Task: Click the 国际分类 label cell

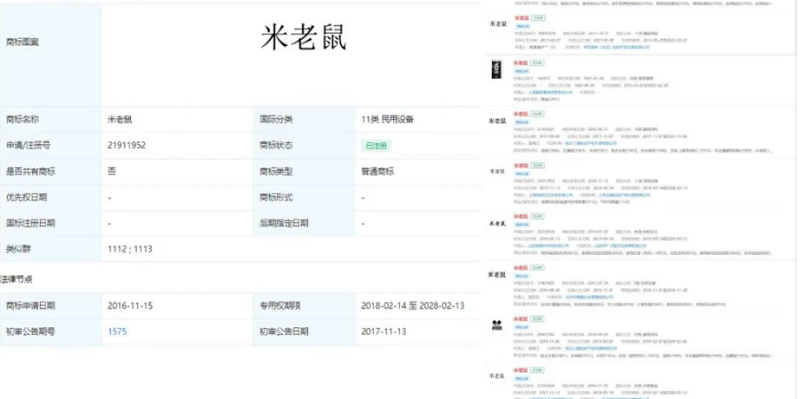Action: coord(305,119)
